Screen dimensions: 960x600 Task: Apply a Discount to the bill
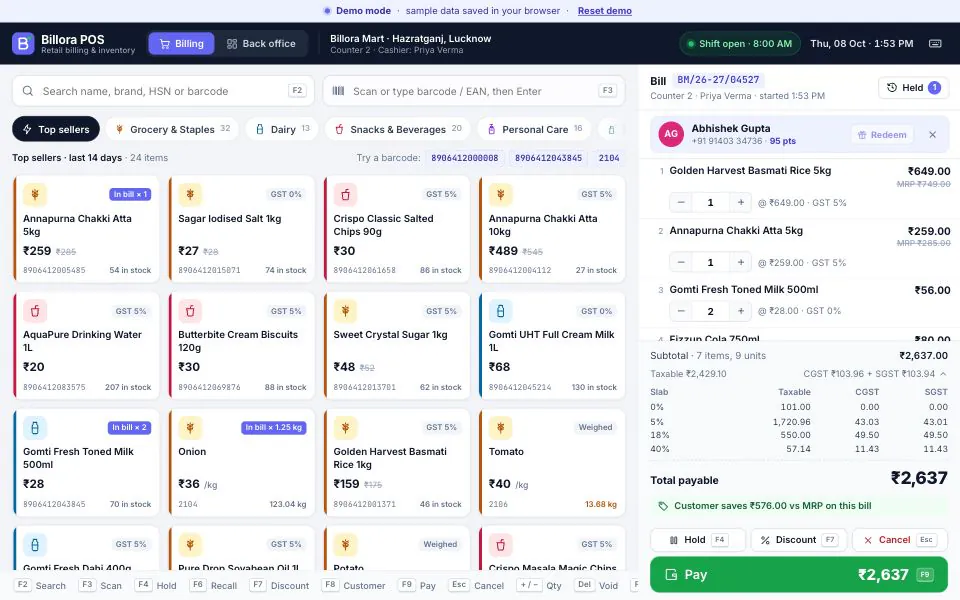798,540
